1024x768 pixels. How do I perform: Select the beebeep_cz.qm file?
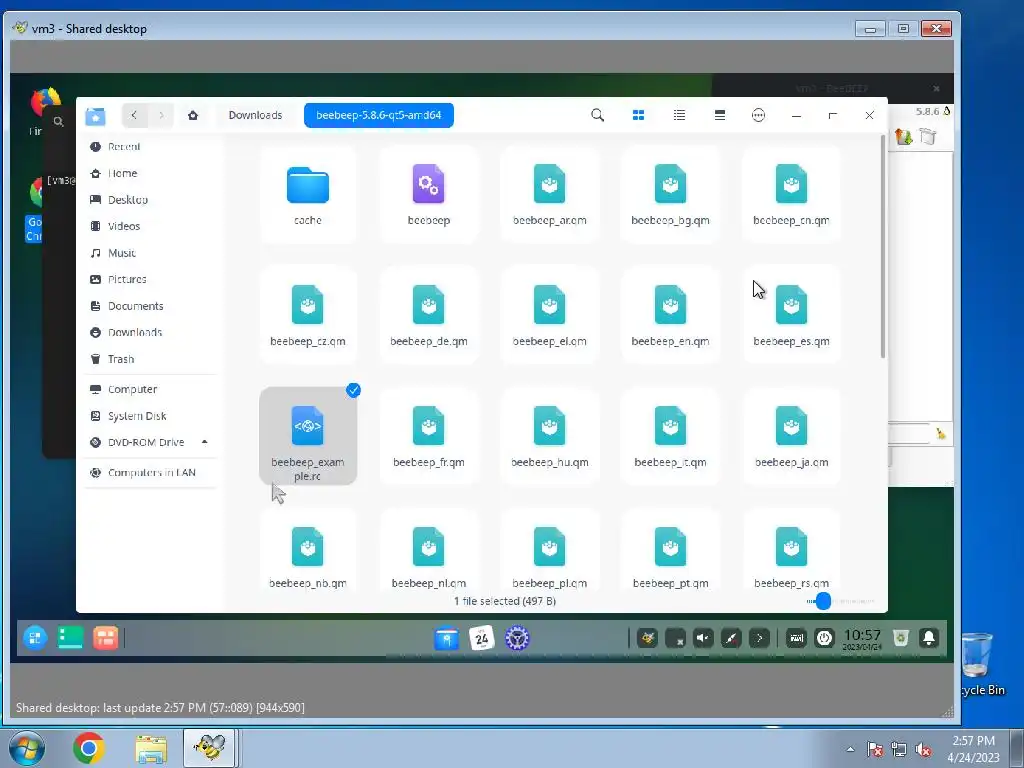pos(308,315)
